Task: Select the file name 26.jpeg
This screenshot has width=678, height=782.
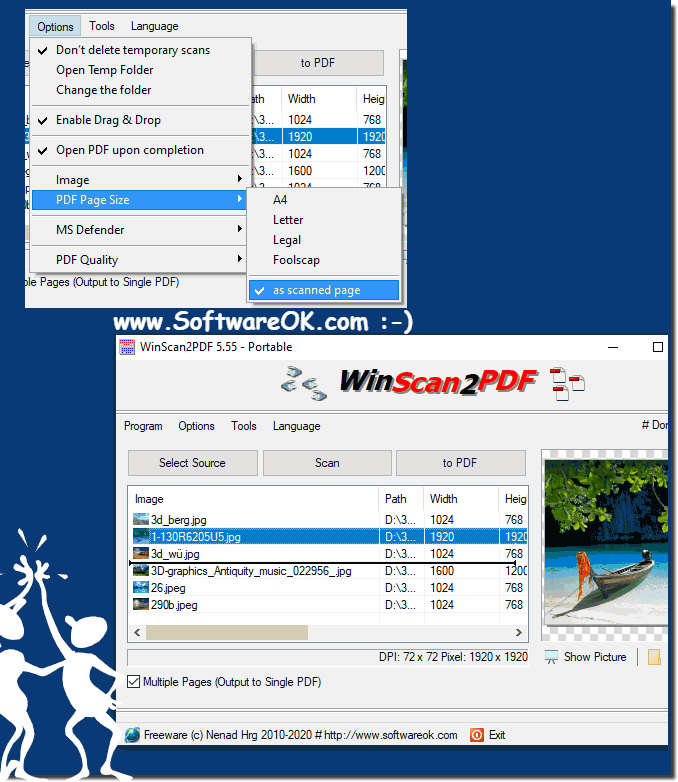Action: point(168,587)
